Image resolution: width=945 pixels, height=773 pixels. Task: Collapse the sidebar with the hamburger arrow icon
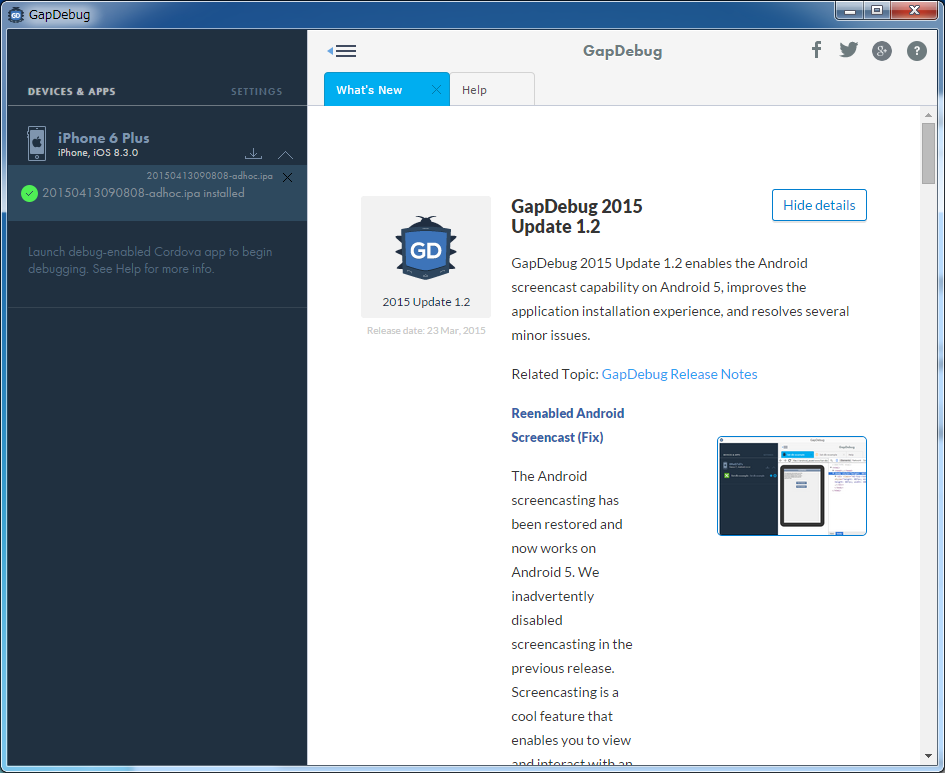pyautogui.click(x=341, y=51)
